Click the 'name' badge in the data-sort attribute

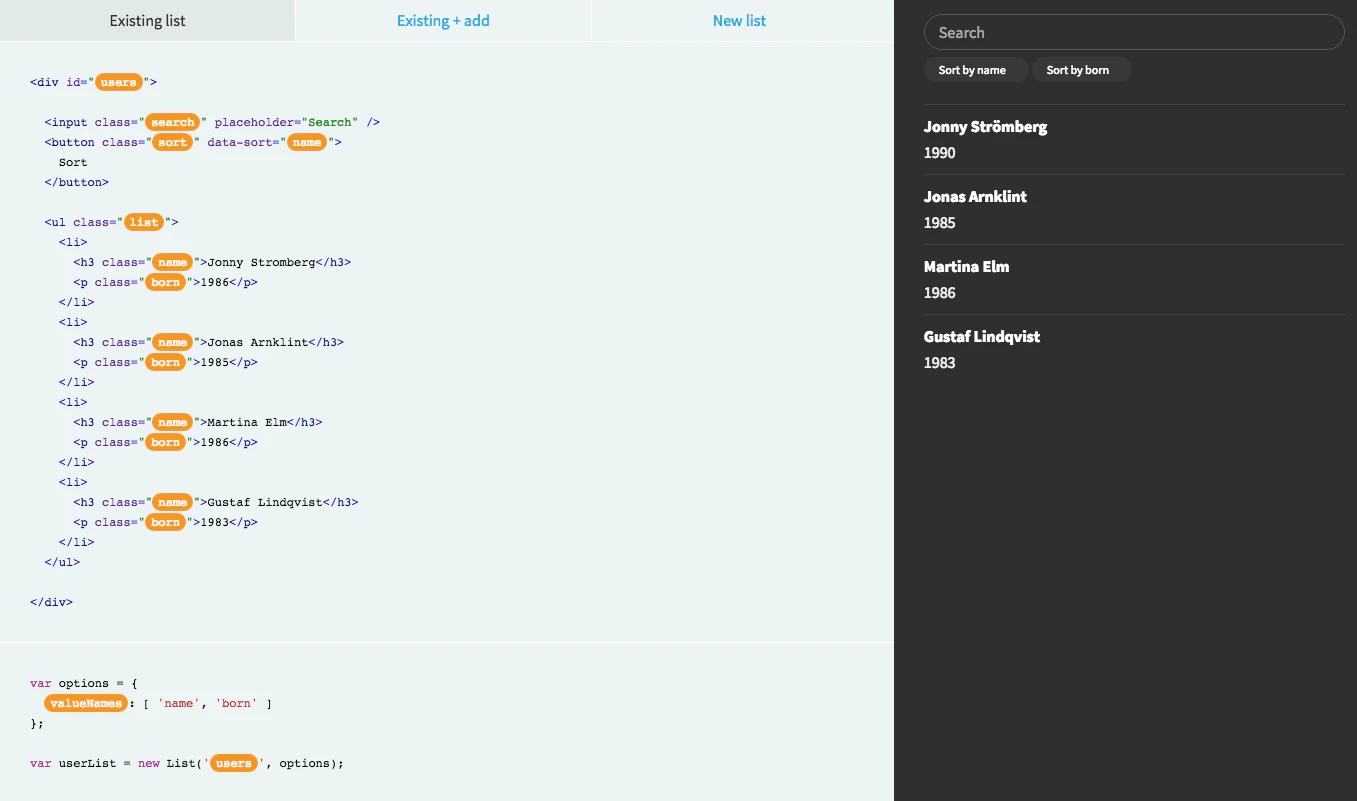pyautogui.click(x=308, y=142)
